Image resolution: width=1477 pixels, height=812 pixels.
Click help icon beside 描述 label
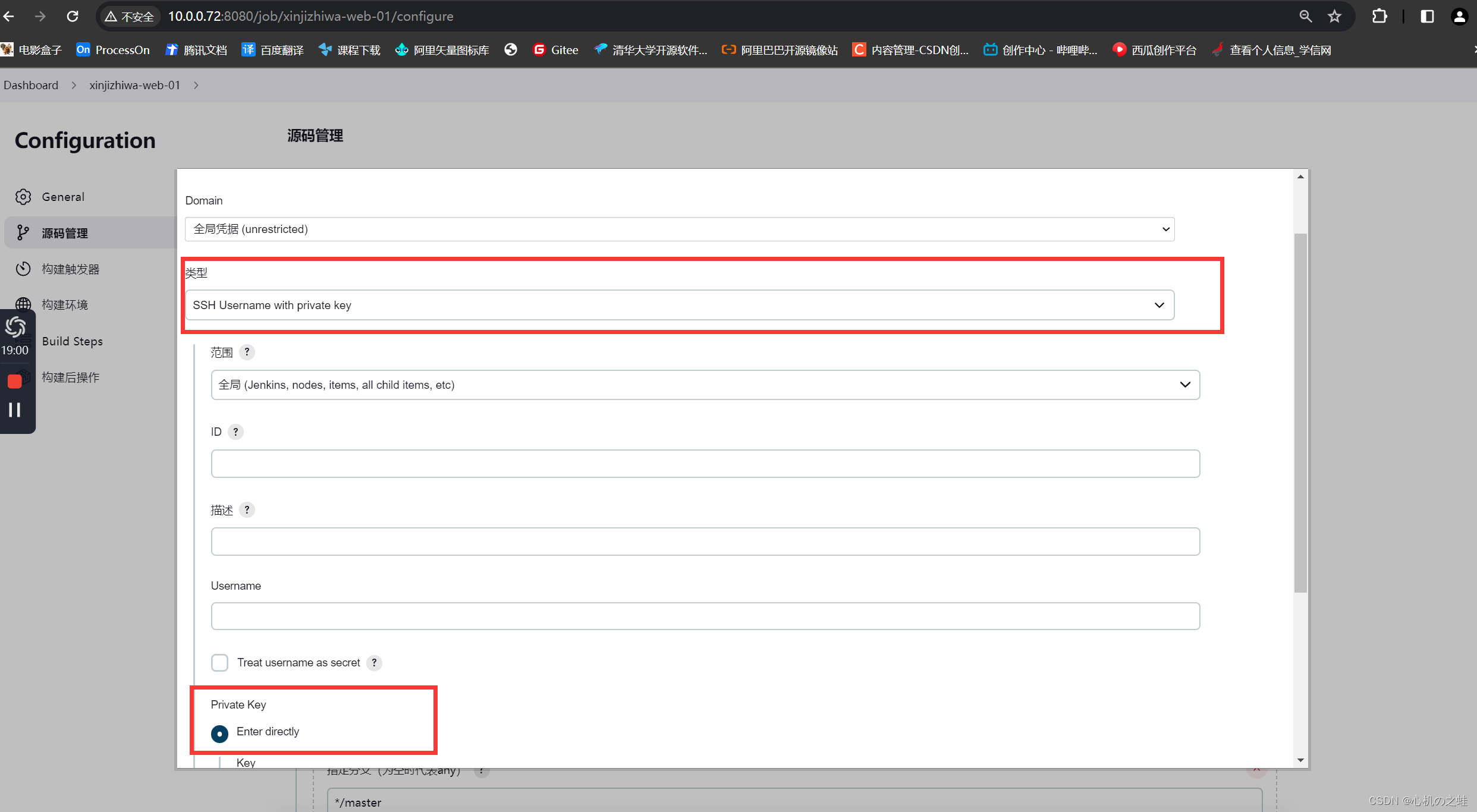tap(247, 510)
